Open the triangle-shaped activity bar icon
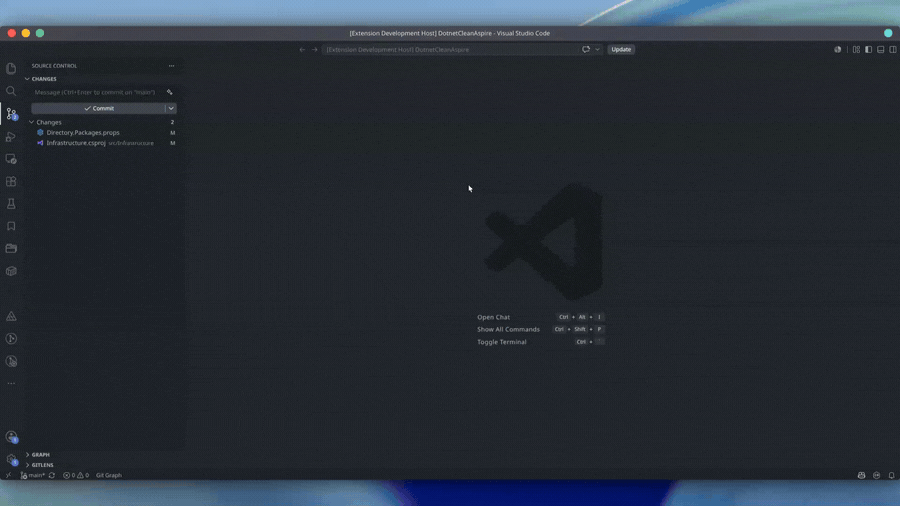 (x=11, y=316)
